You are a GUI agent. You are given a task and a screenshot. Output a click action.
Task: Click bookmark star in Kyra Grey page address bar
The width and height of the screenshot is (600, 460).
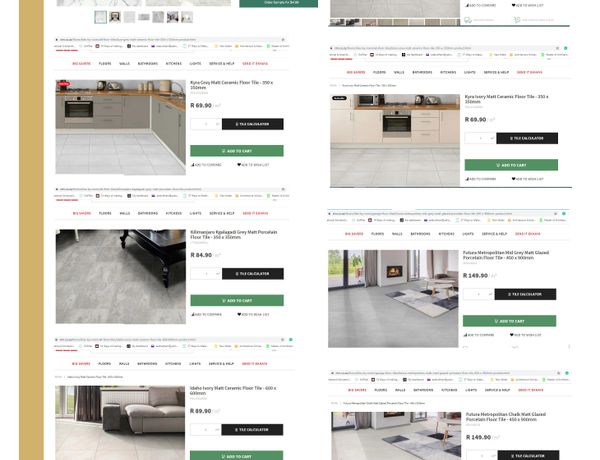(283, 39)
